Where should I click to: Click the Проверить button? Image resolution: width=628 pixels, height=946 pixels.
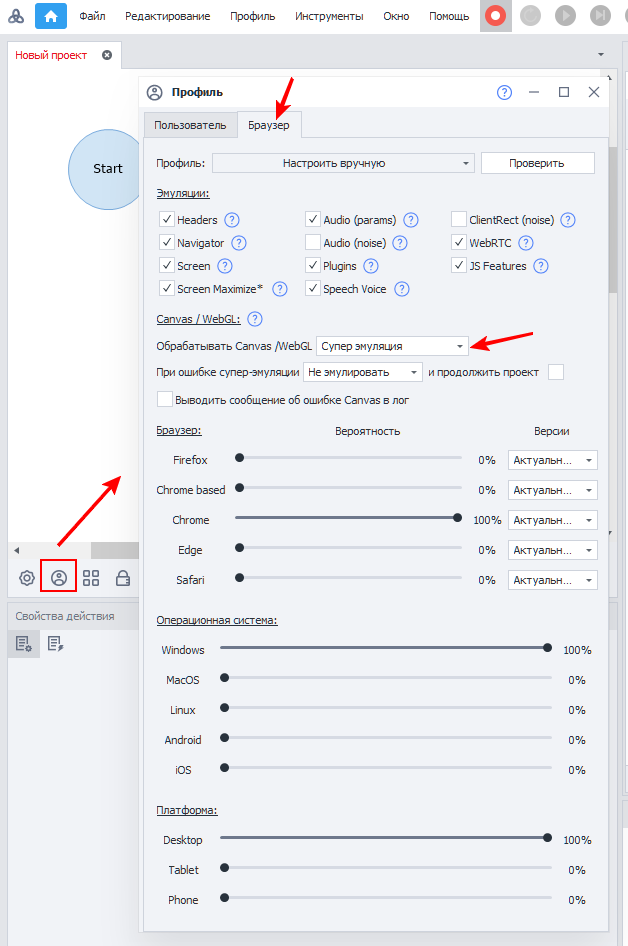537,163
